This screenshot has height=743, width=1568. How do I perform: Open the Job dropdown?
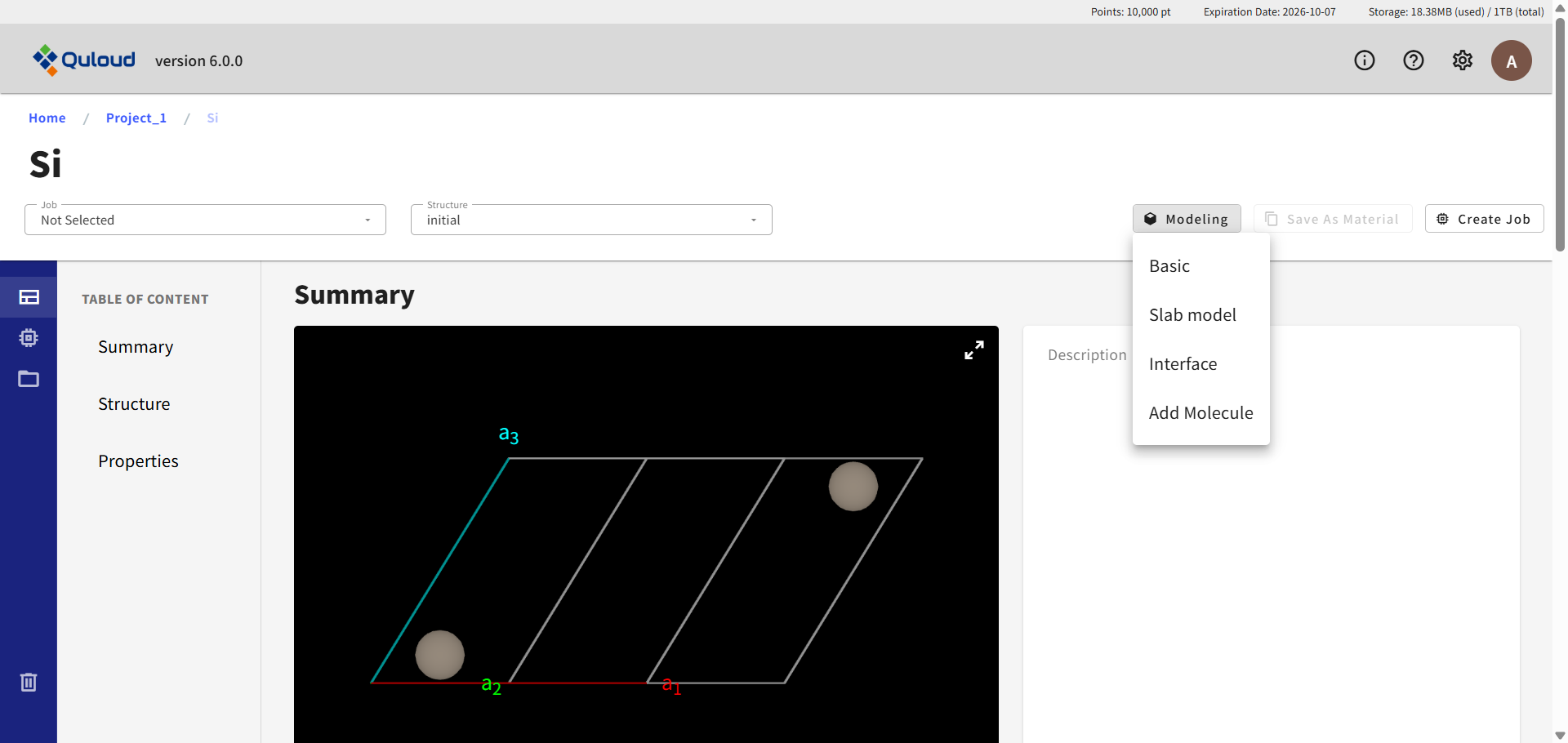pyautogui.click(x=205, y=220)
